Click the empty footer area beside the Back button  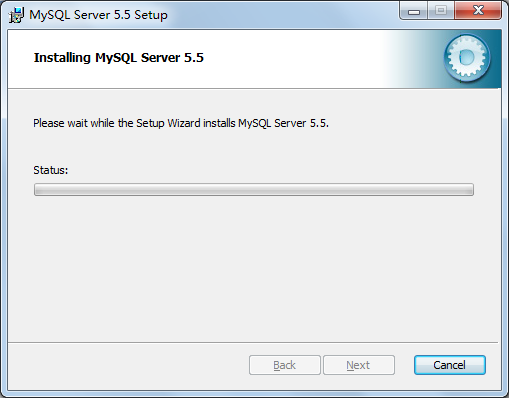tap(128, 365)
